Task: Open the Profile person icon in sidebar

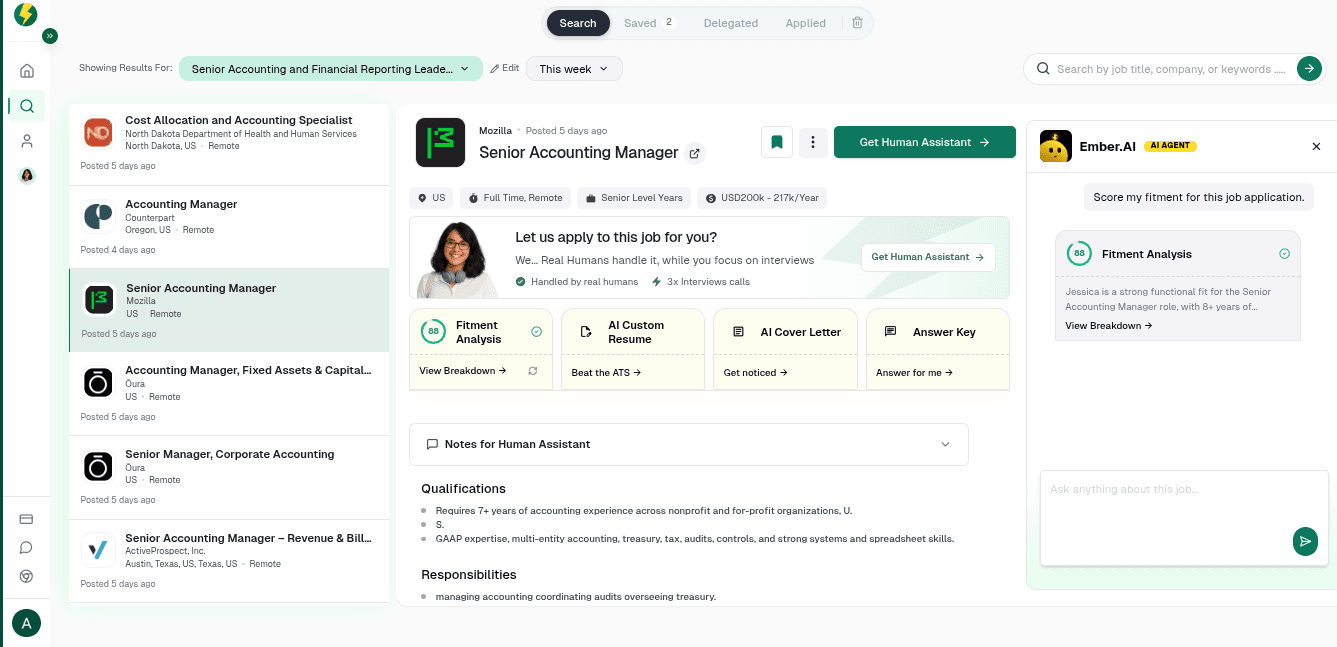Action: [x=27, y=141]
